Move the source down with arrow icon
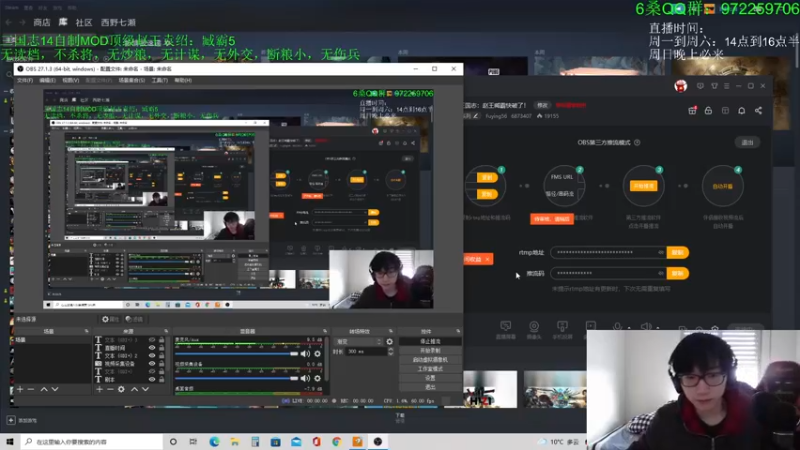The image size is (800, 450). click(x=145, y=389)
